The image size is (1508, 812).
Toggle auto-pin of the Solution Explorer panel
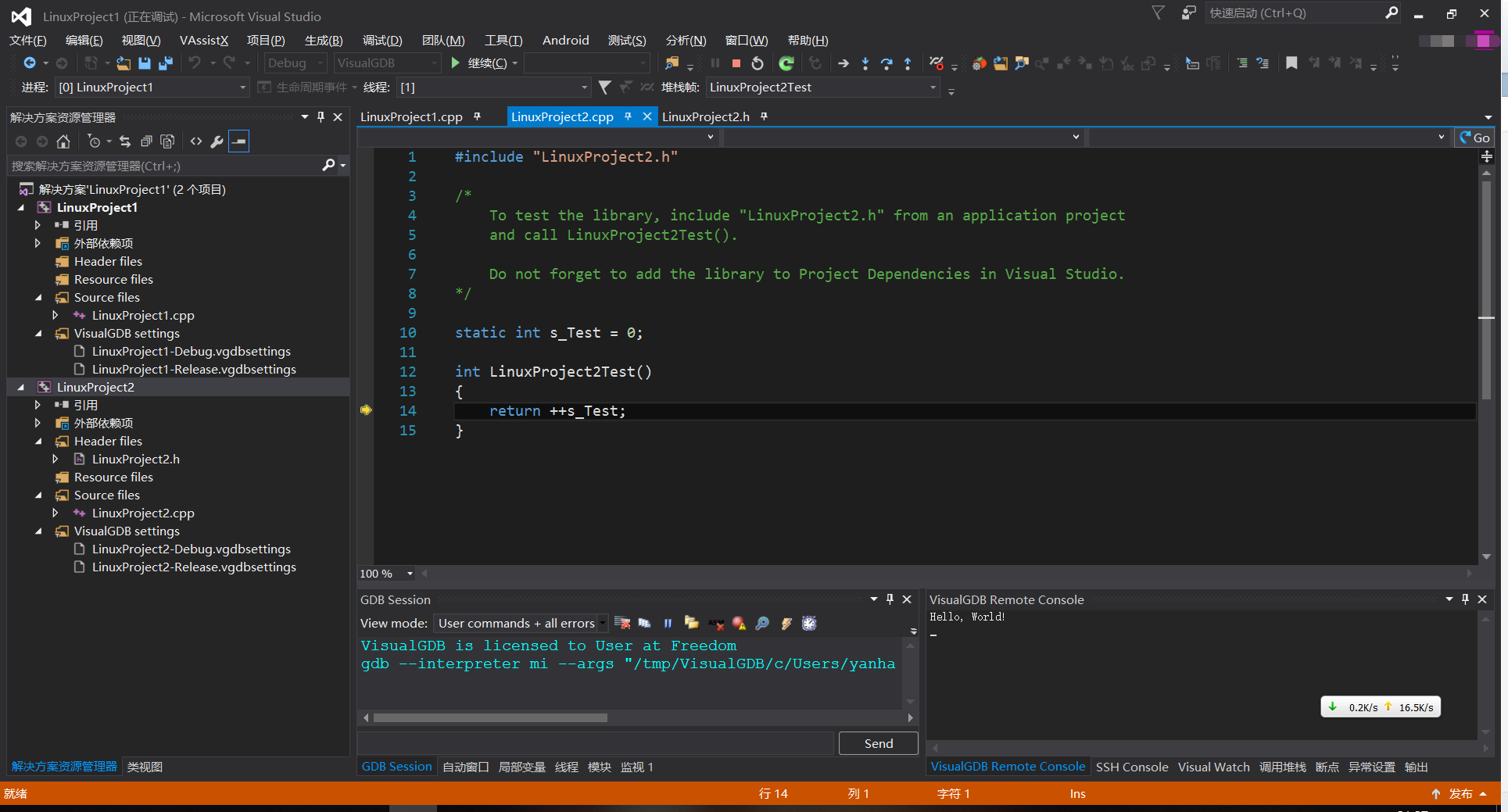[320, 116]
